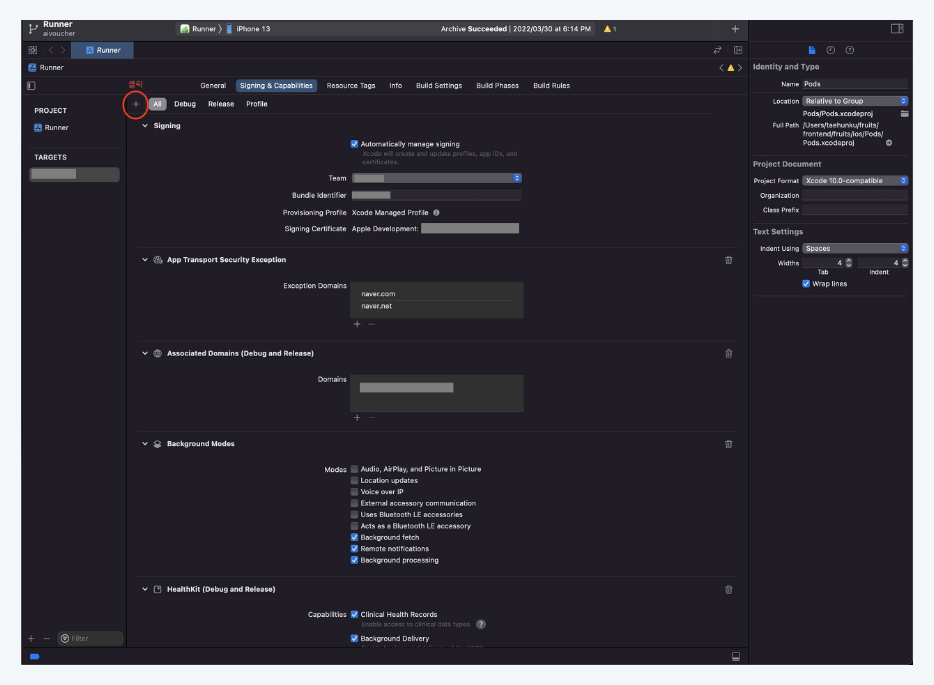Switch to the Build Phases tab
Viewport: 934px width, 685px height.
(497, 86)
